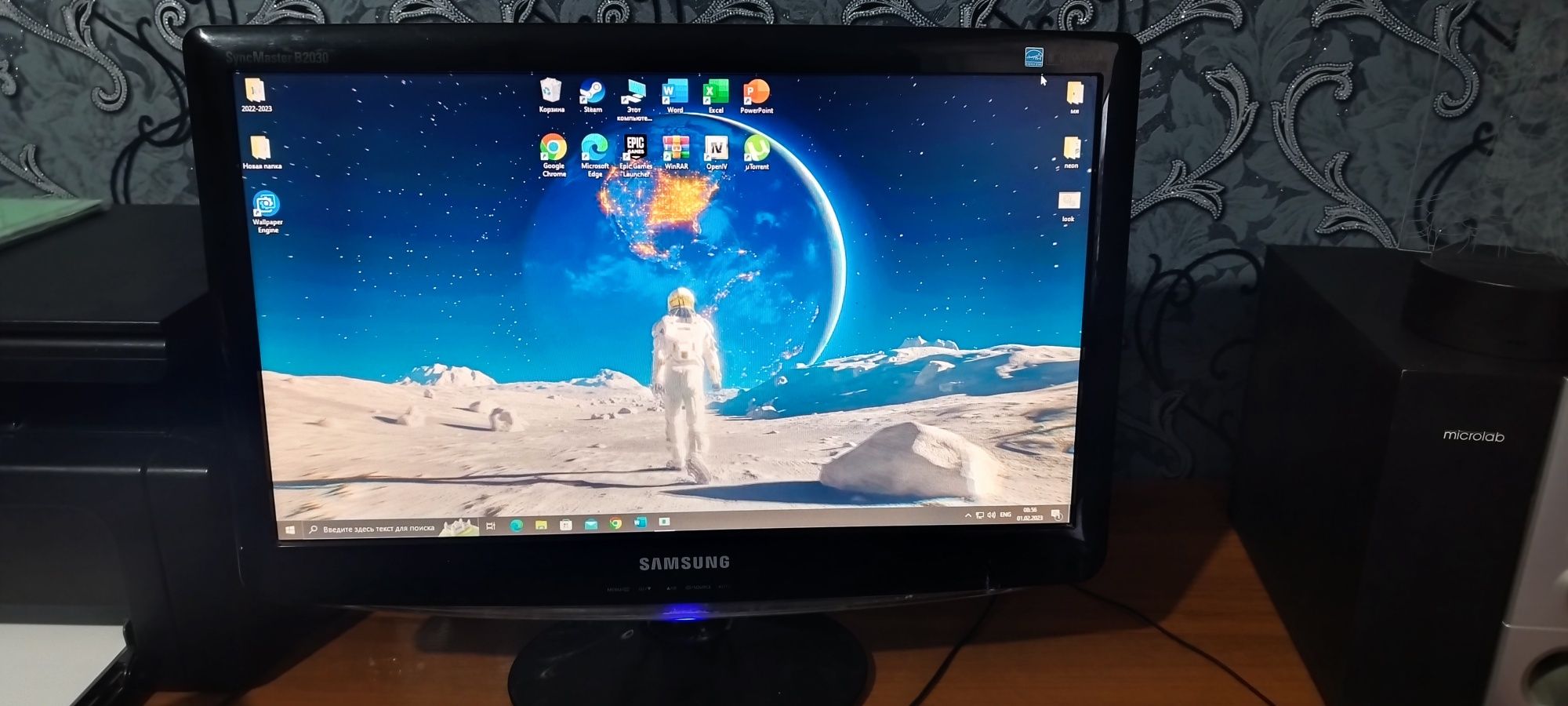
Task: Open Microsoft Store from the taskbar
Action: [x=566, y=524]
